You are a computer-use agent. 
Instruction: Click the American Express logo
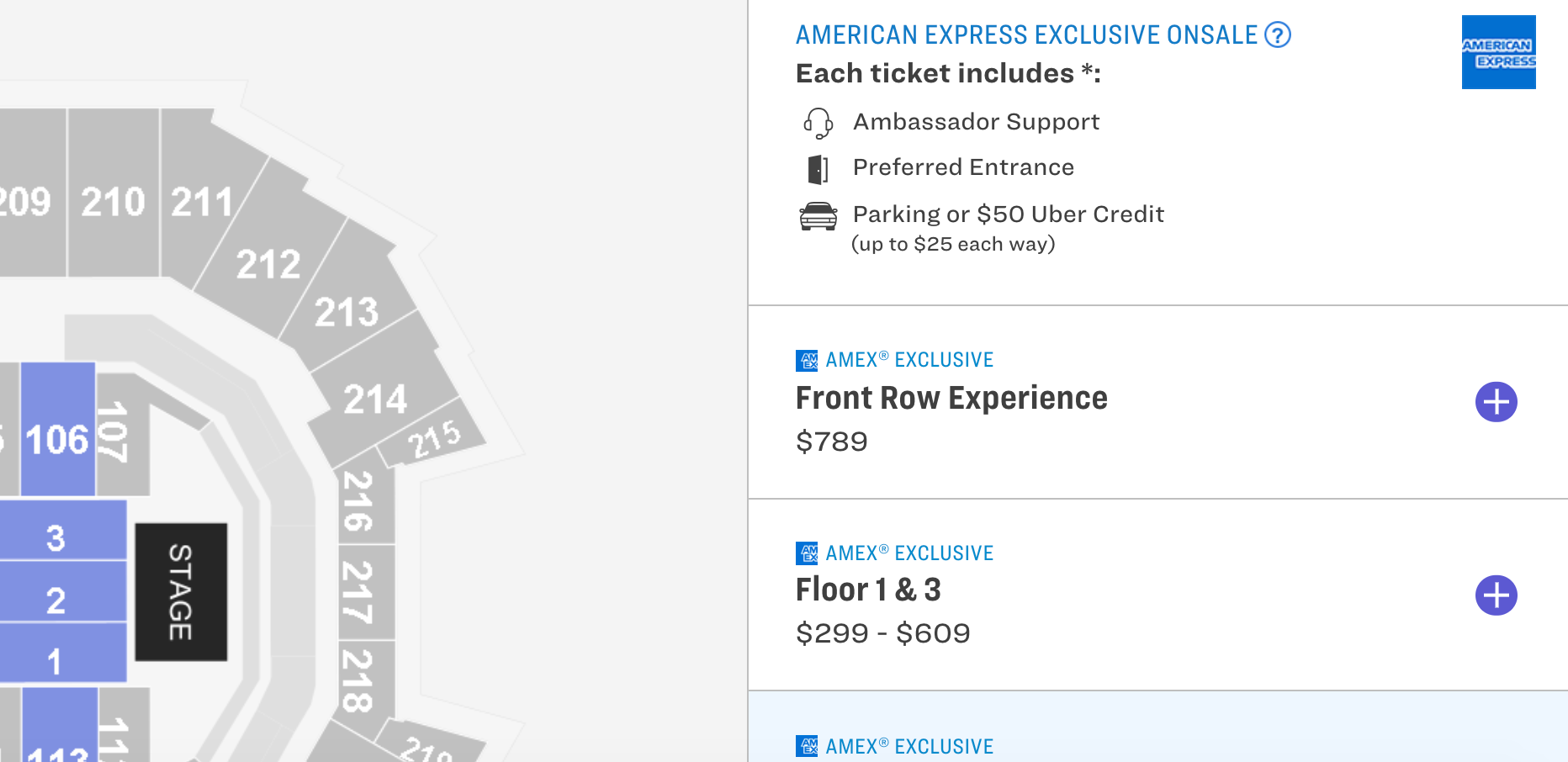pos(1498,52)
